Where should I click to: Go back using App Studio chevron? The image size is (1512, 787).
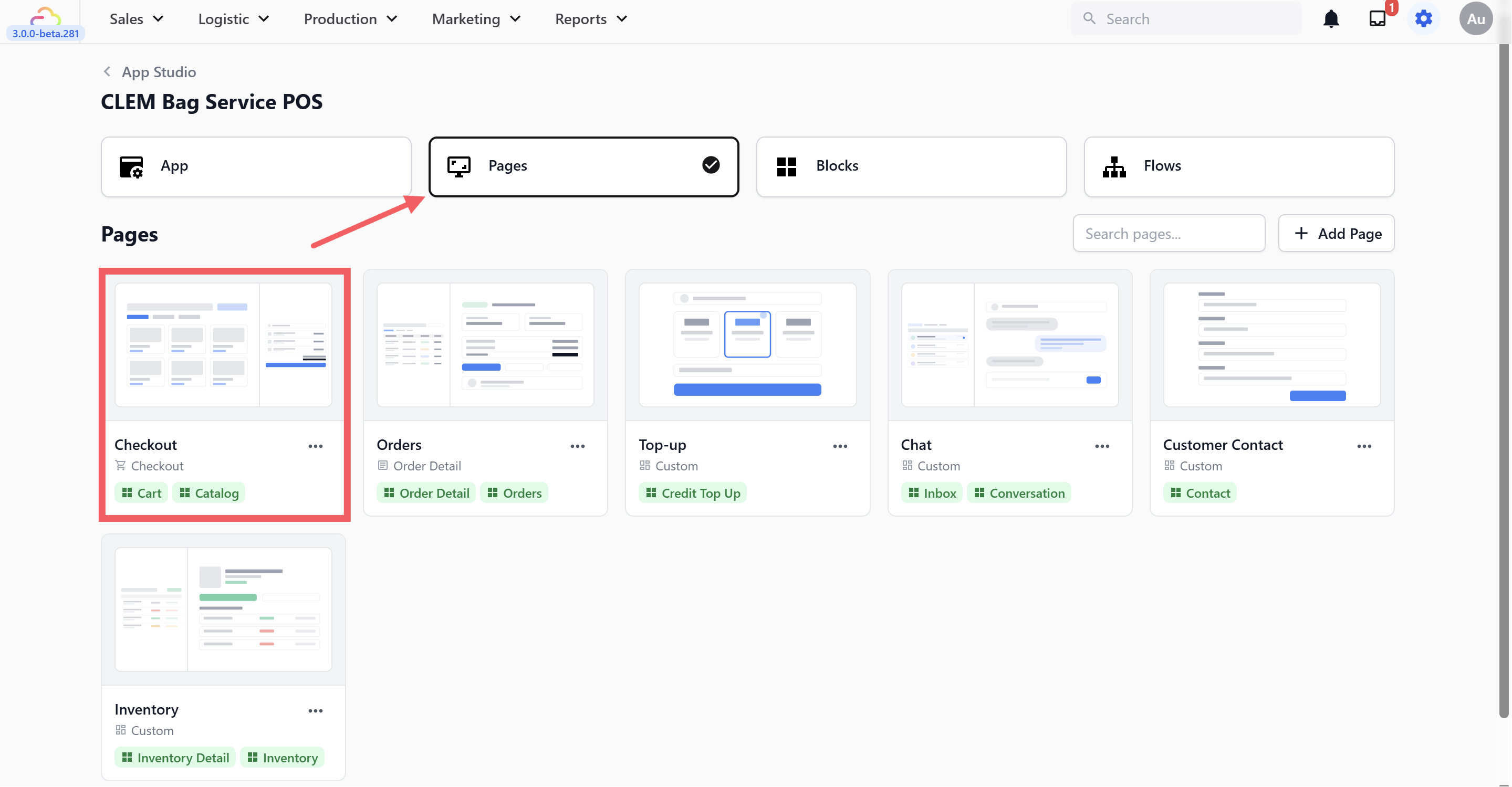coord(107,71)
